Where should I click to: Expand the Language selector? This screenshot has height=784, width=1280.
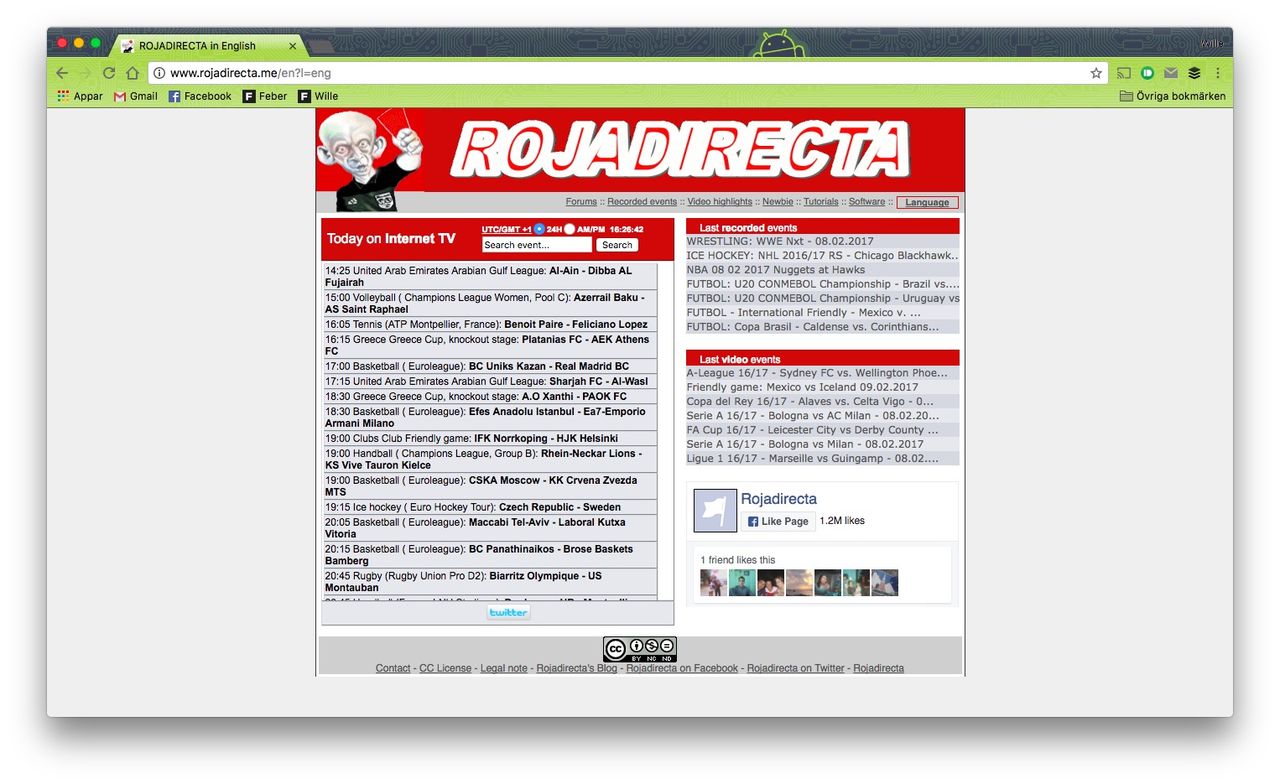click(x=927, y=202)
